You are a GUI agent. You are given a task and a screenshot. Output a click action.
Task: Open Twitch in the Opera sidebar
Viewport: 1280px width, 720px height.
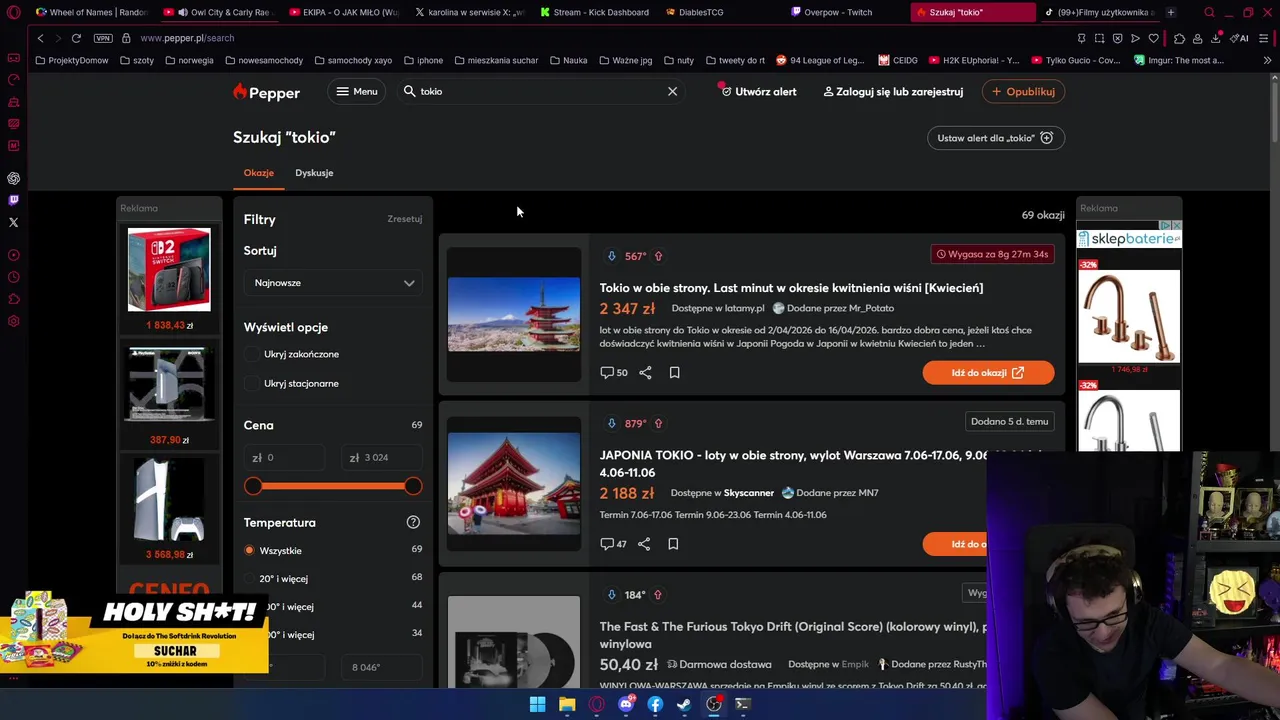(13, 200)
